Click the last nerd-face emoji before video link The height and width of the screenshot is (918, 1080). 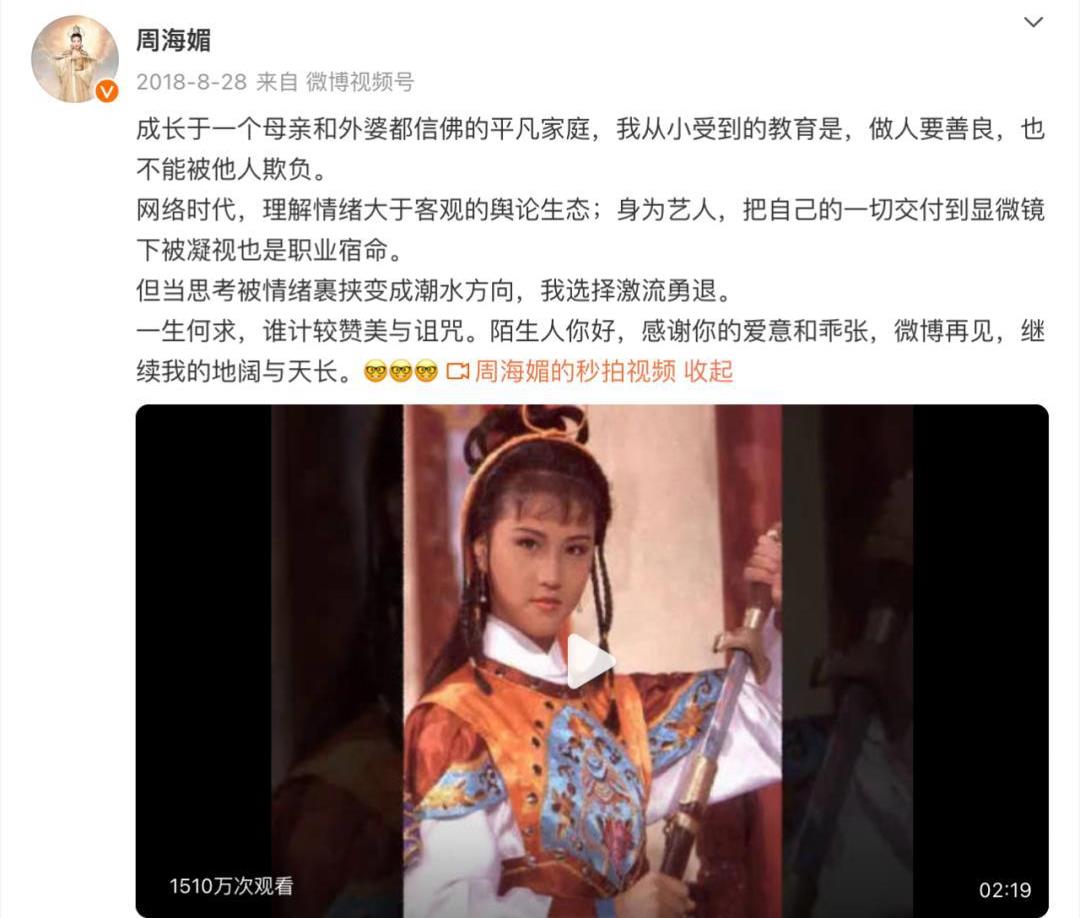point(426,372)
